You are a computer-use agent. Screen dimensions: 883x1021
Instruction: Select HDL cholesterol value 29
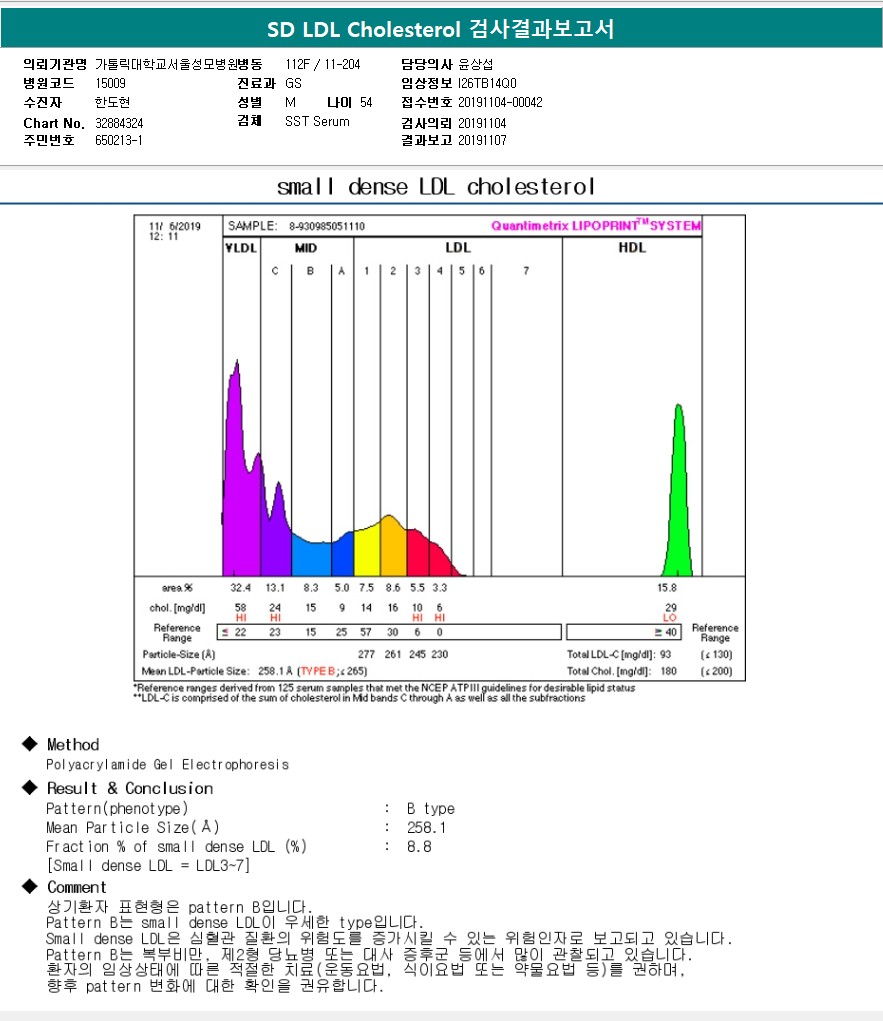(x=671, y=607)
